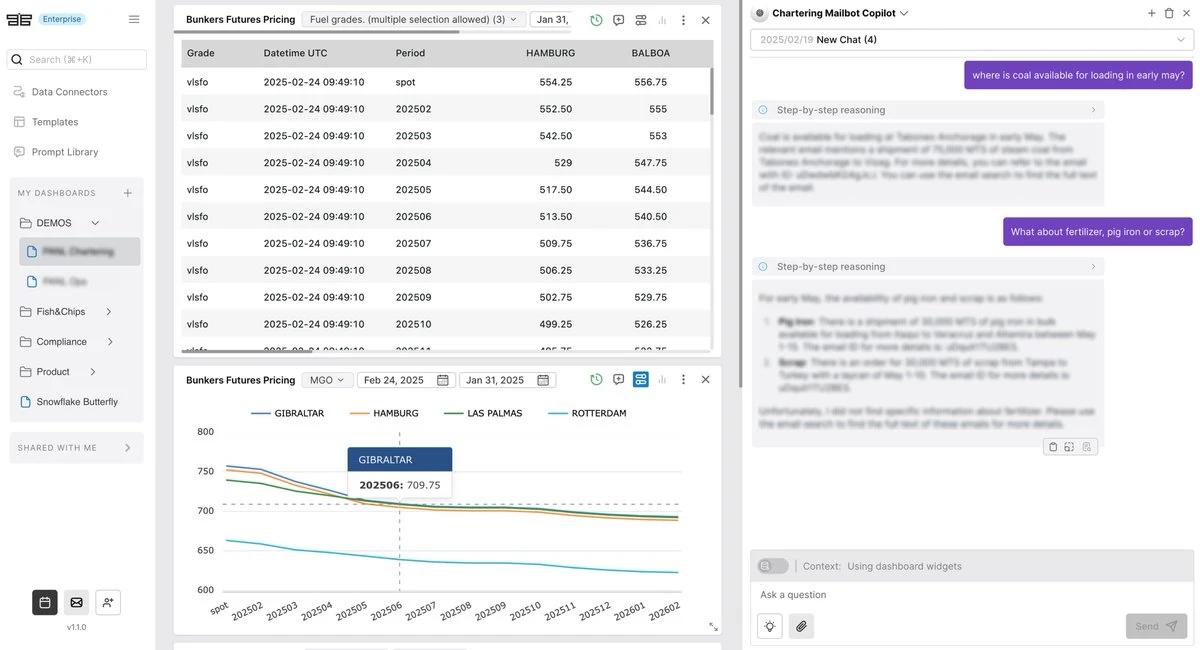Toggle the dashboard widgets context switch
Screen dimensions: 1200x650
772,566
